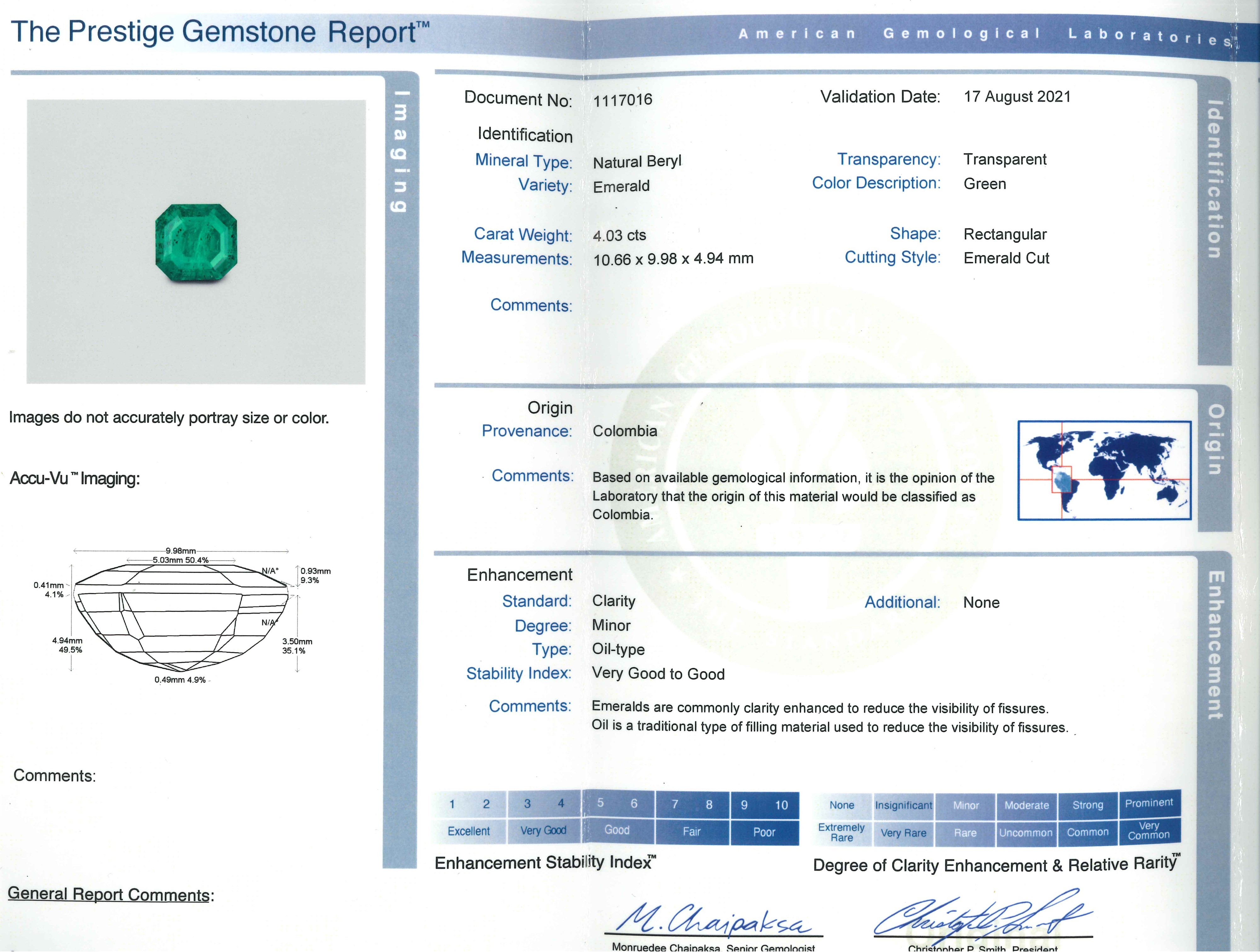Click the Emerald Cut cutting style value
This screenshot has width=1260, height=952.
click(x=1006, y=259)
